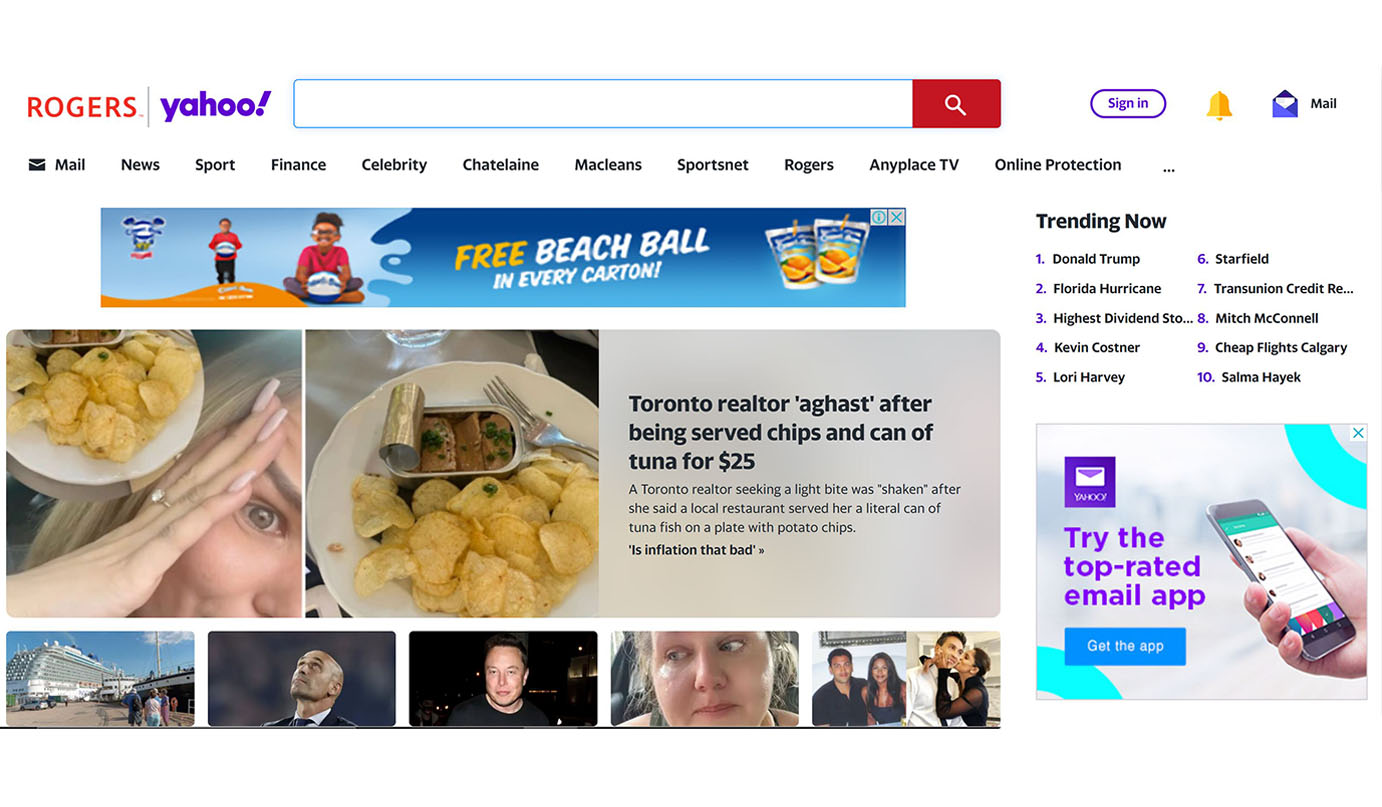Open the Finance navigation tab
1382x807 pixels.
pos(298,165)
